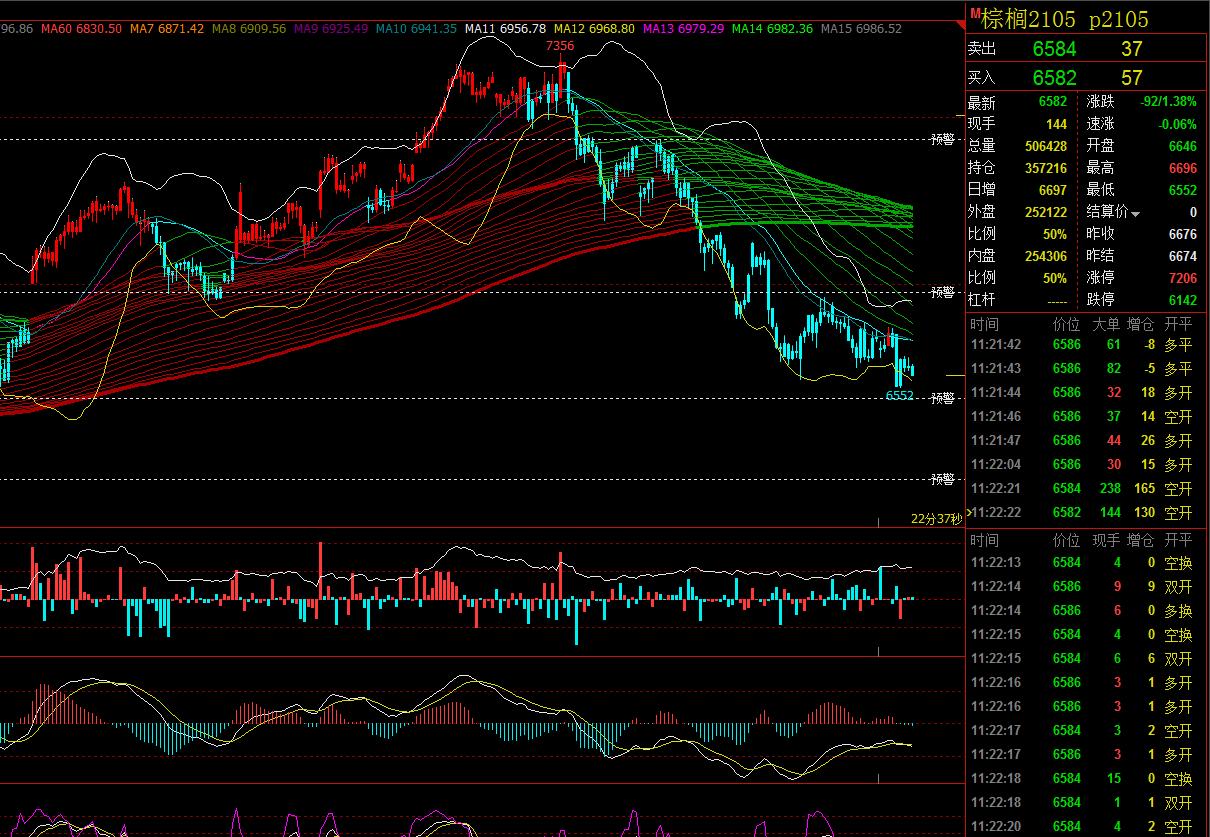Select the 11:22:21 row with volume 238
This screenshot has height=837, width=1210.
(x=1087, y=488)
